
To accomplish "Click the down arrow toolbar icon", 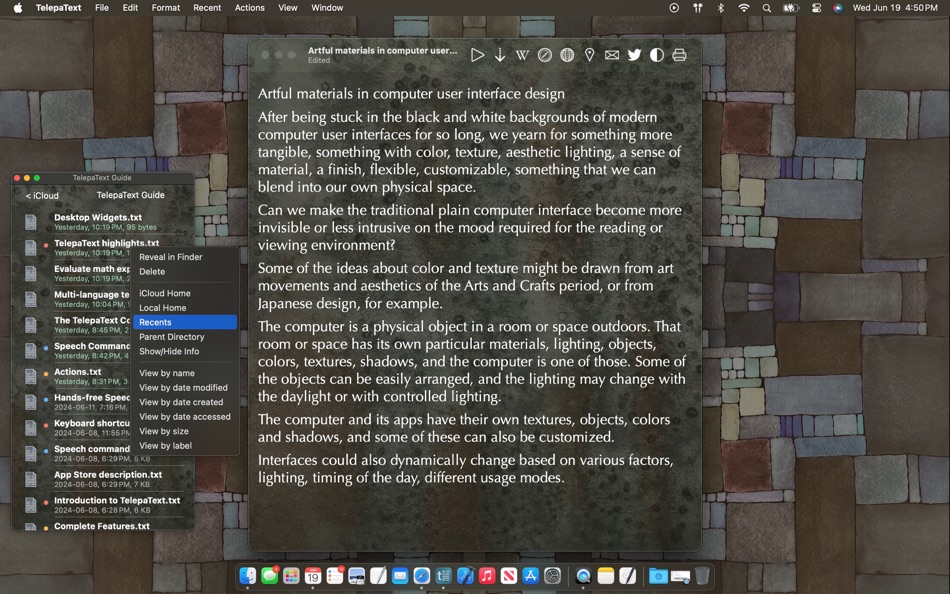I will pos(500,55).
